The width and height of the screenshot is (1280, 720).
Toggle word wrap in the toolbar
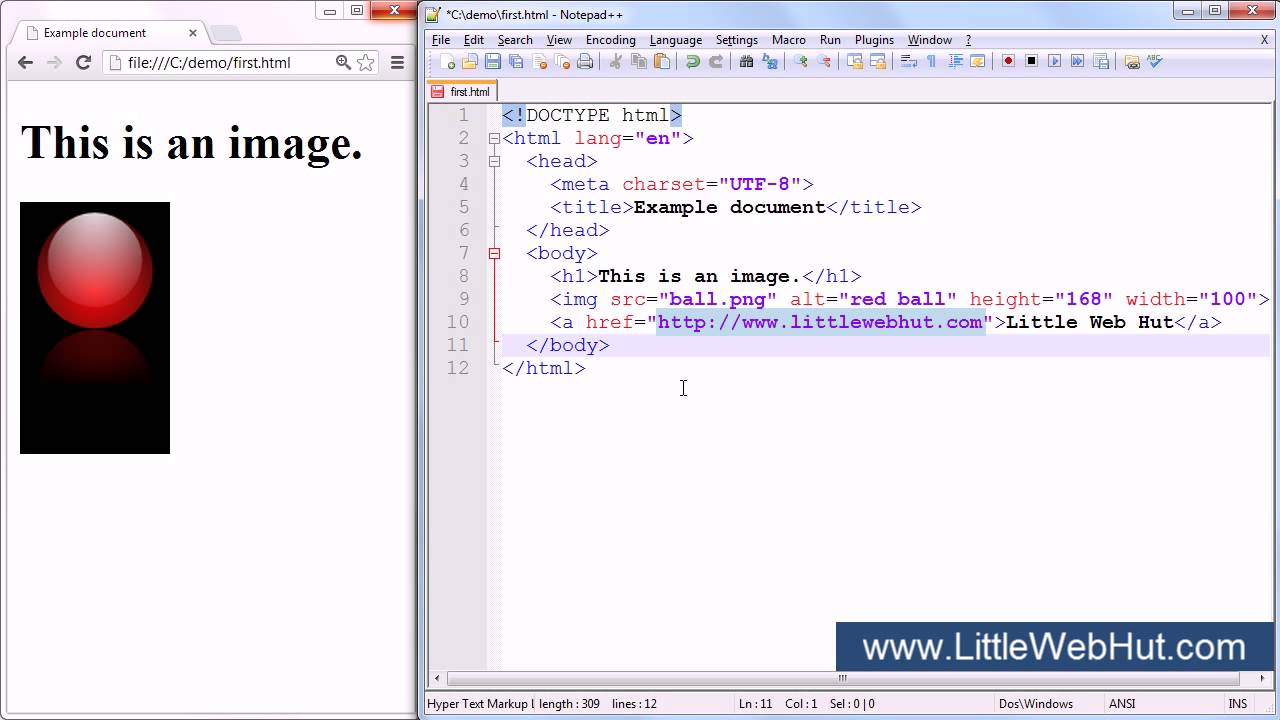(908, 62)
